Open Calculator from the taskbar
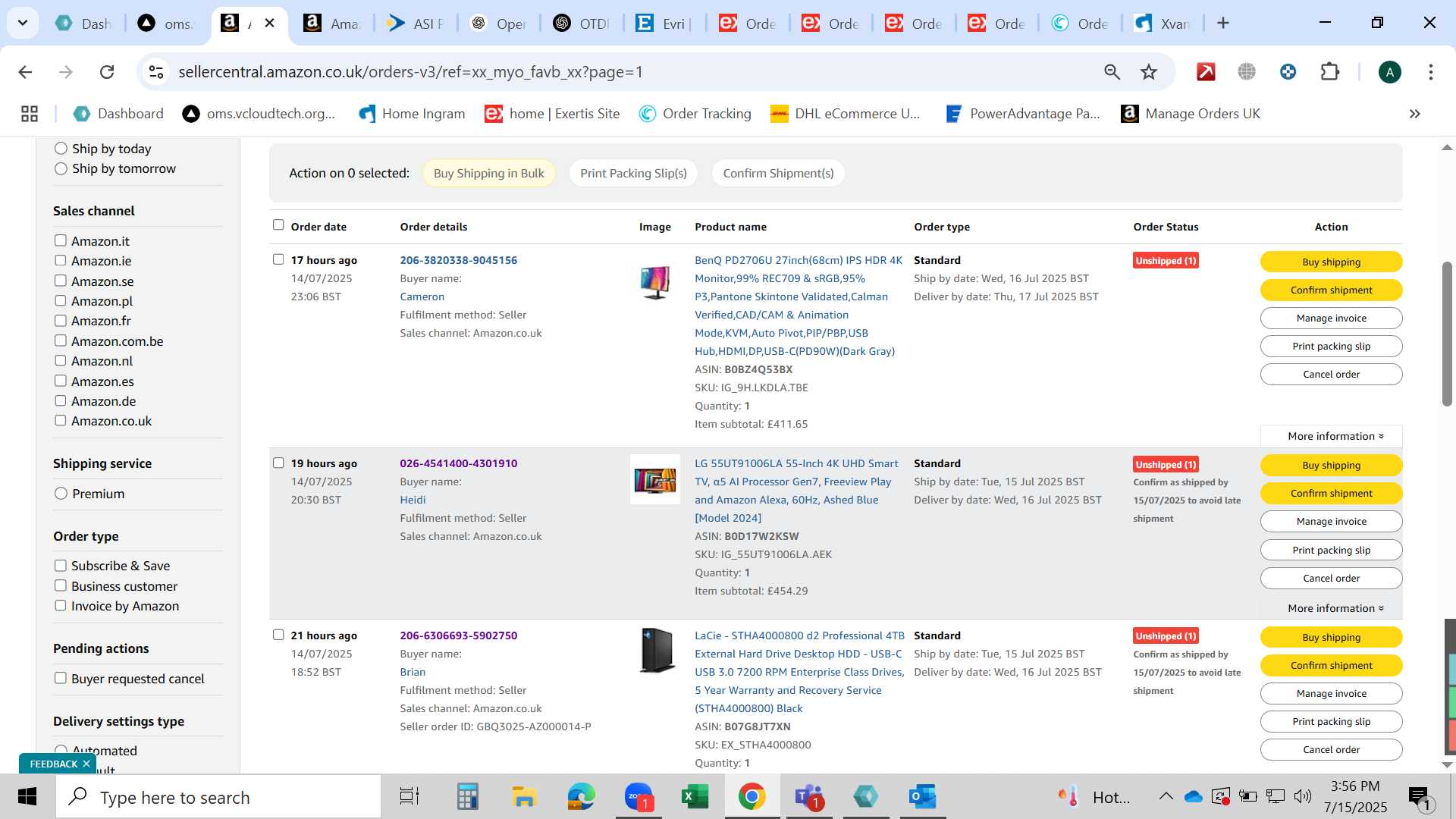This screenshot has width=1456, height=819. [467, 797]
